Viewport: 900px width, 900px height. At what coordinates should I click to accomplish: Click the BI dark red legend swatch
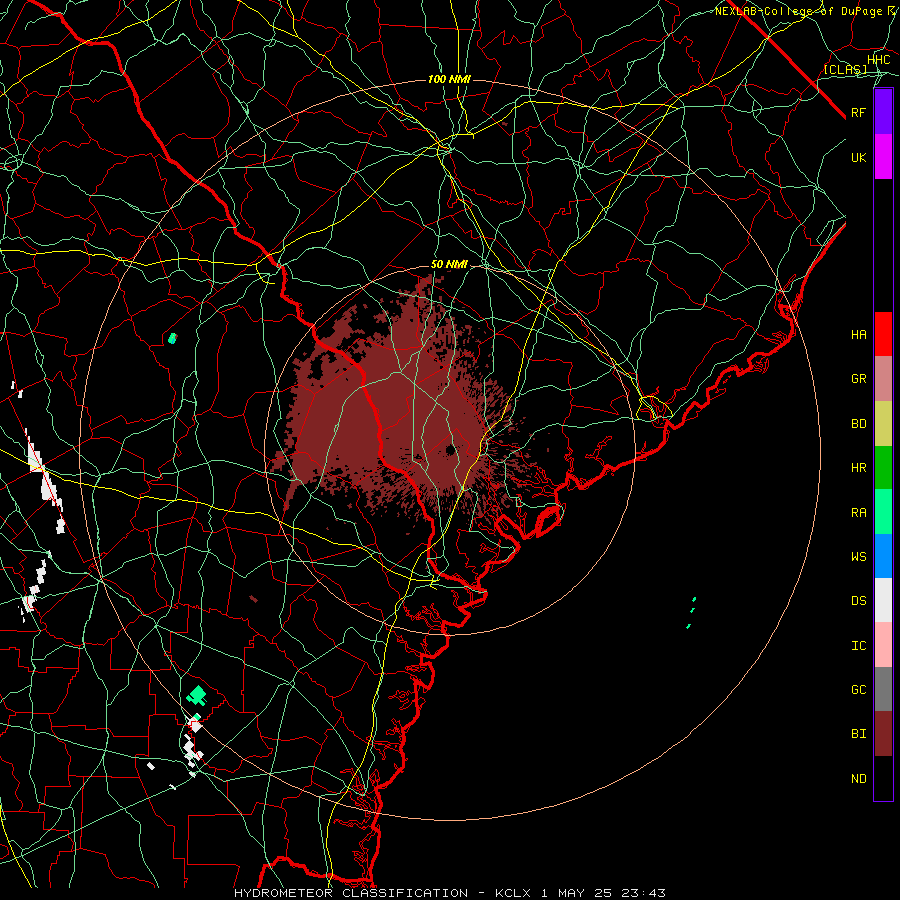click(x=883, y=734)
